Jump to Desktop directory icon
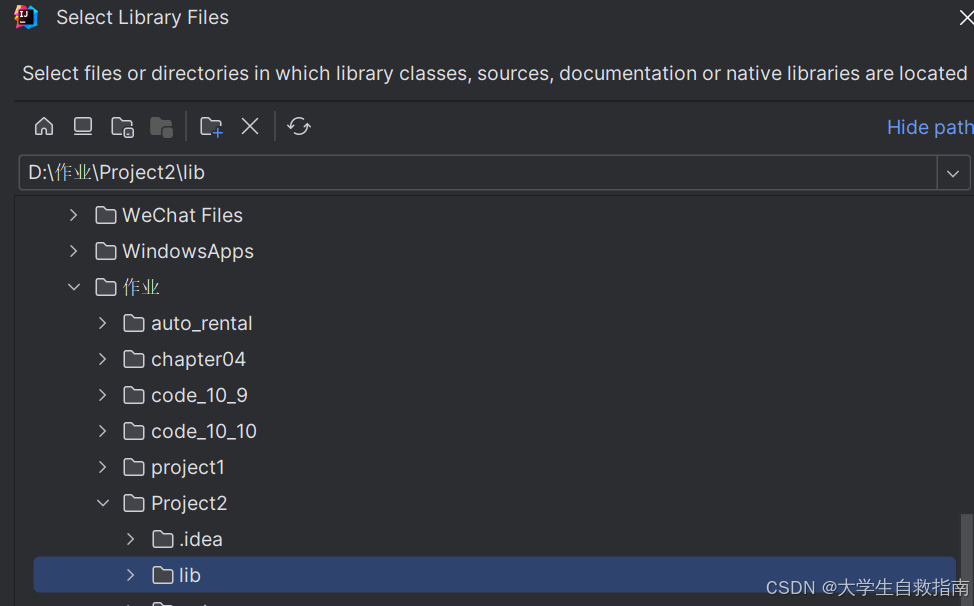 (x=83, y=127)
